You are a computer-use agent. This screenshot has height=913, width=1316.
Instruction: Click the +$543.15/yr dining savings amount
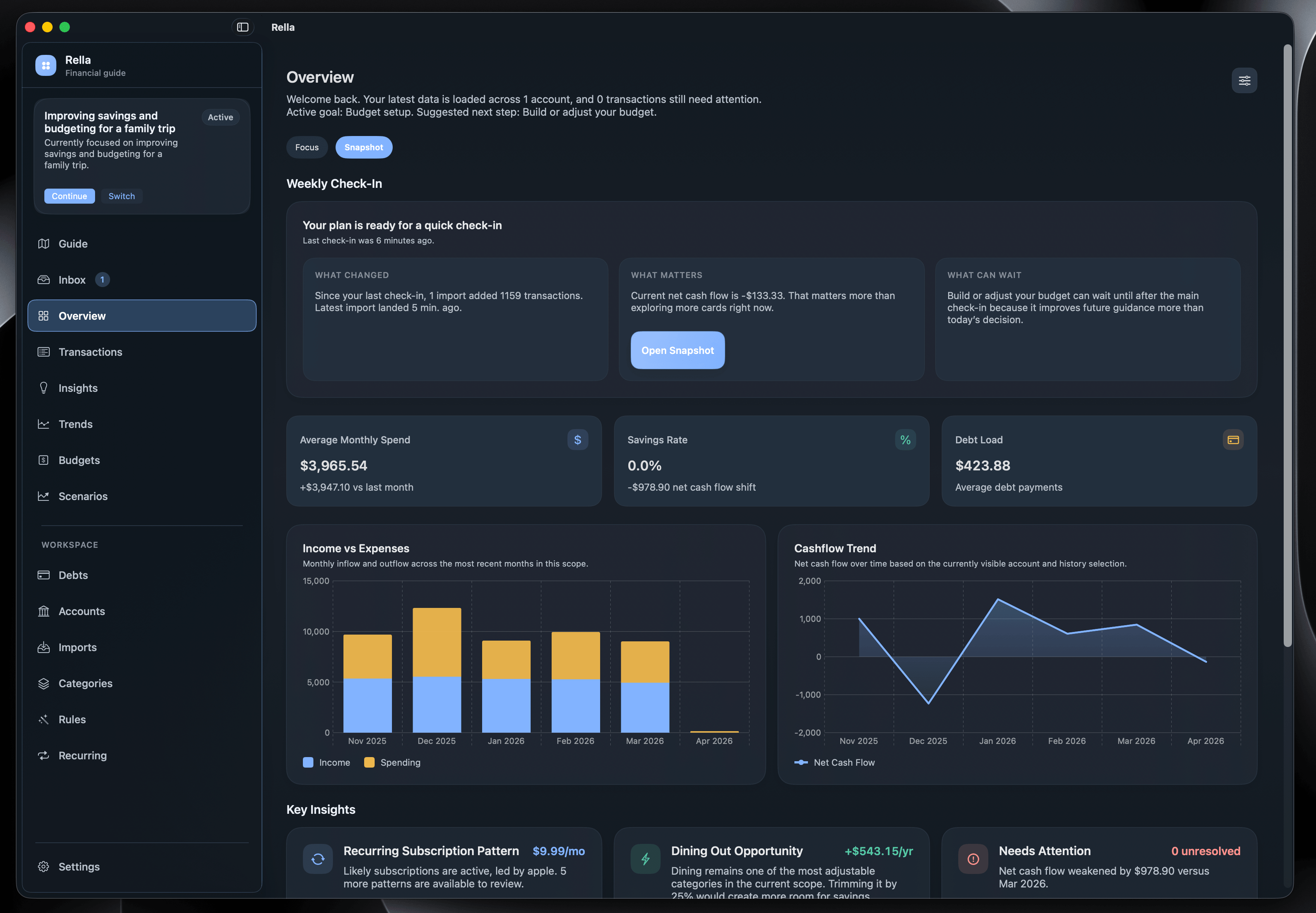tap(878, 851)
